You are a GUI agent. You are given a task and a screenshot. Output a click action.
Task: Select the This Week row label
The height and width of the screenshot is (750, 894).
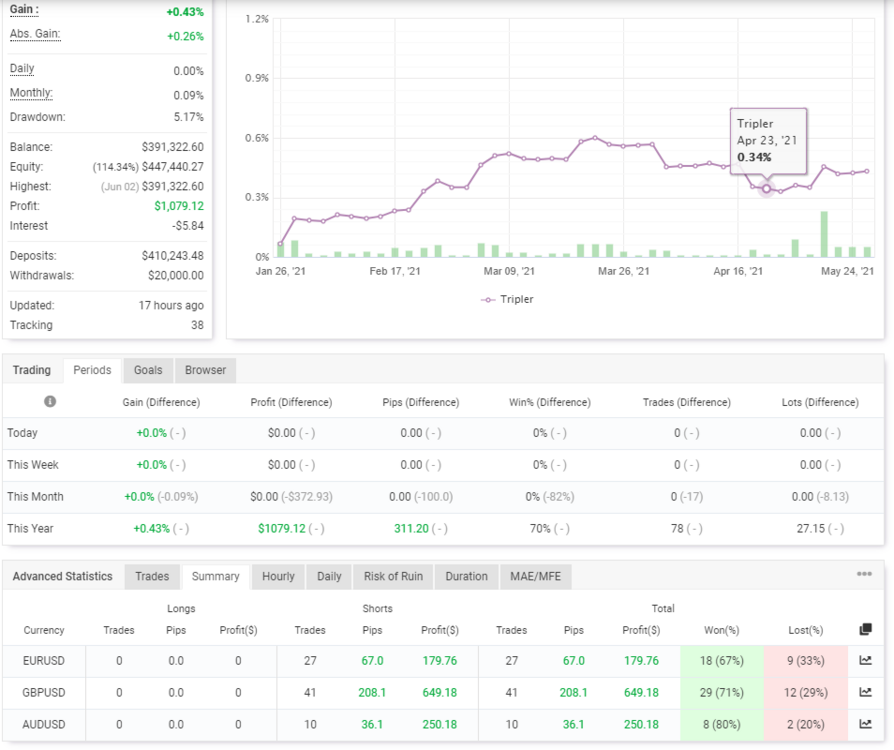tap(33, 465)
